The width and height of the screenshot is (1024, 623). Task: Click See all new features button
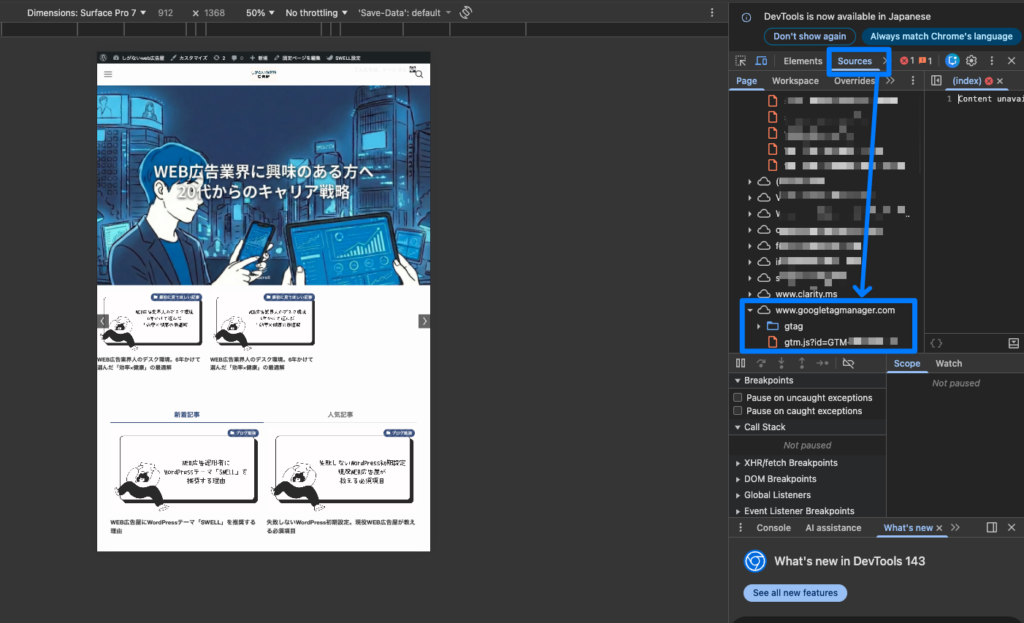coord(795,593)
